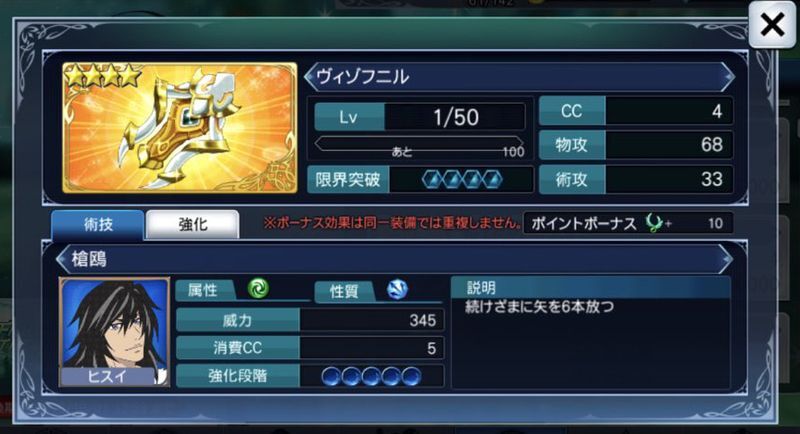Viewport: 800px width, 434px height.
Task: Click the 威力 345 power row
Action: tap(310, 320)
